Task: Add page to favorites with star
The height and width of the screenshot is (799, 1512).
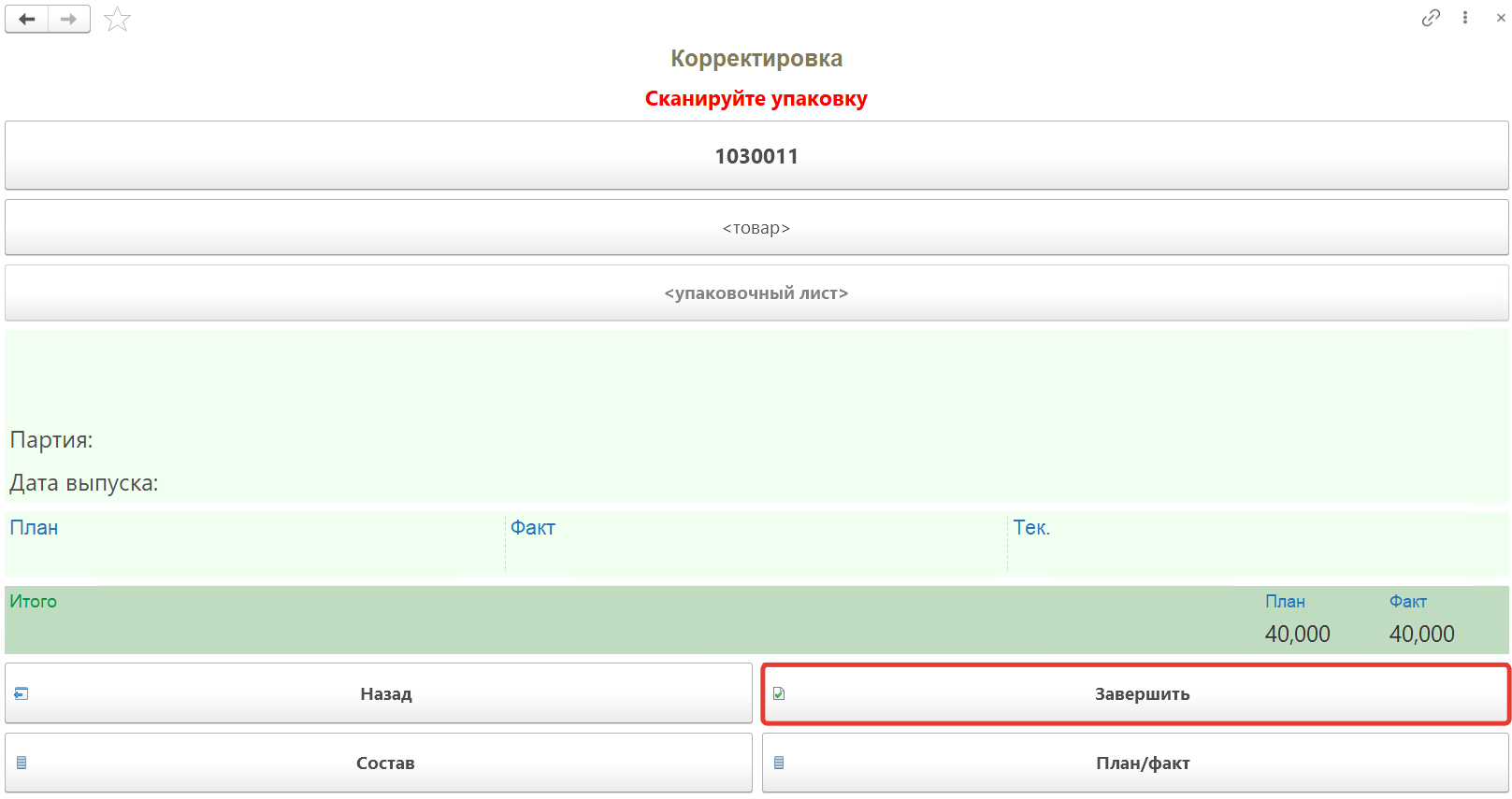Action: [117, 19]
